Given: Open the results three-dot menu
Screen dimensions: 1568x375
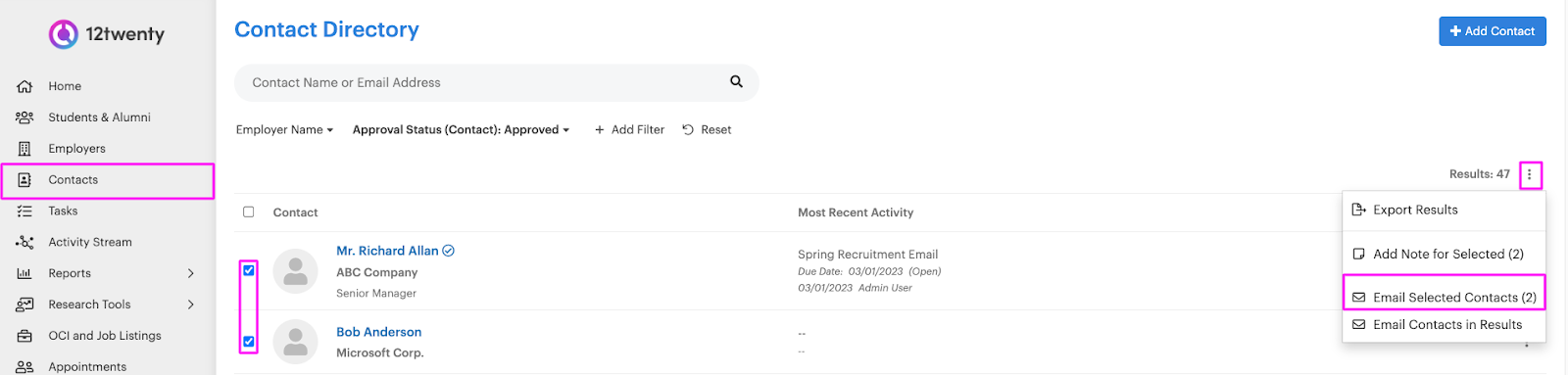Looking at the screenshot, I should (1529, 174).
